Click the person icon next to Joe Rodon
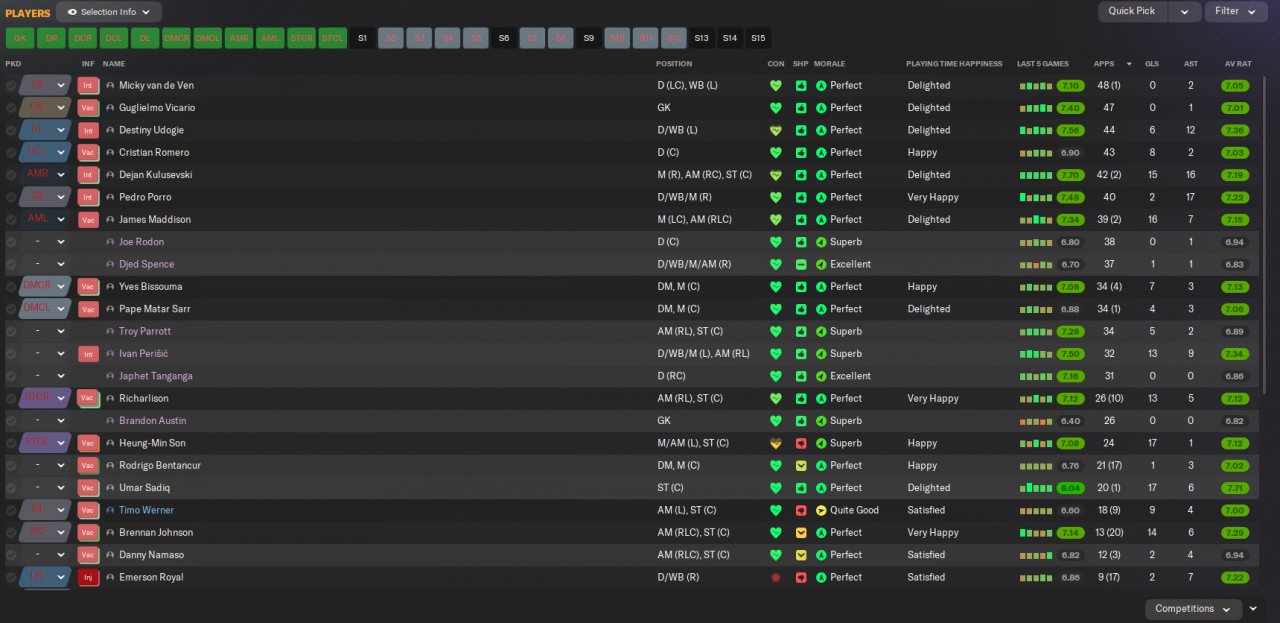This screenshot has height=623, width=1280. pos(110,242)
